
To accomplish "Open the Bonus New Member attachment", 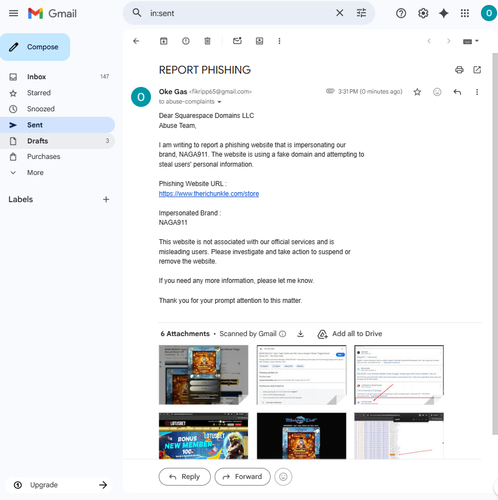I will [x=203, y=436].
